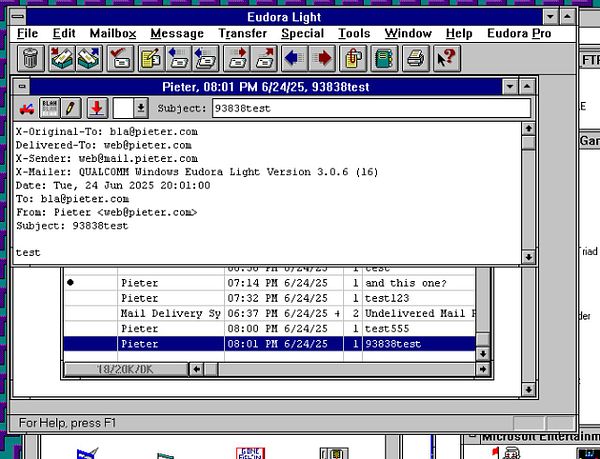Select the test123 message row
Image resolution: width=600 pixels, height=459 pixels.
tap(269, 298)
